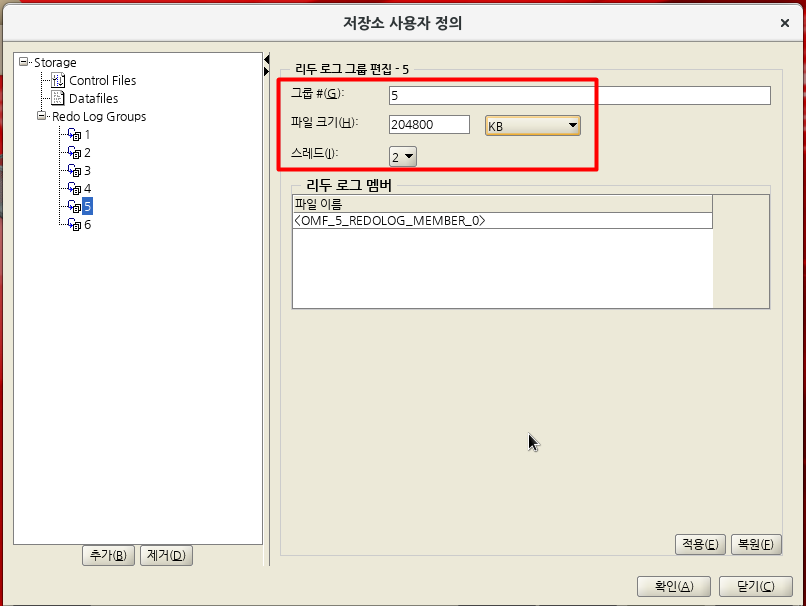Click the 제거(D) remove button
This screenshot has width=806, height=606.
pos(166,556)
